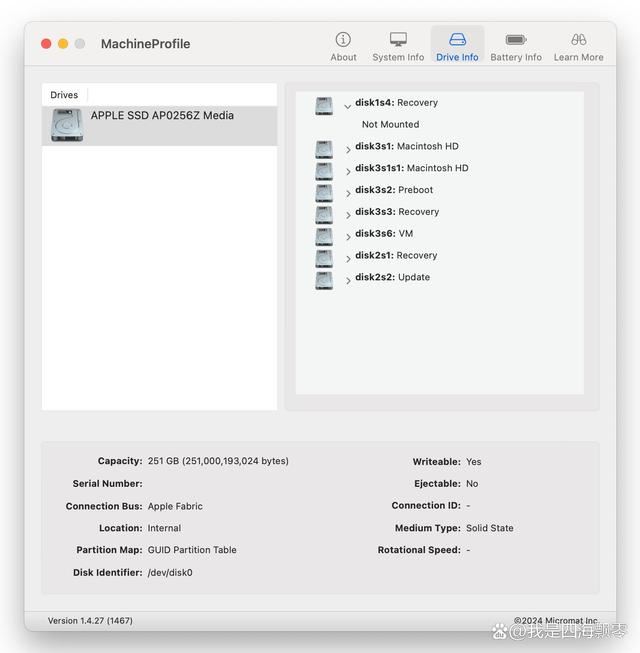Select APPLE SSD AP0256Z Media row
Screen dimensions: 640x653
(159, 125)
